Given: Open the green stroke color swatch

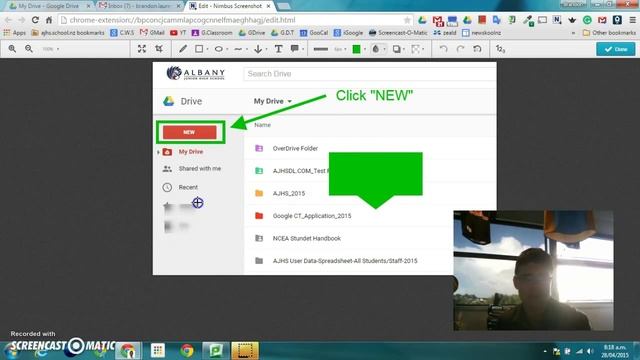Looking at the screenshot, I should pos(356,49).
